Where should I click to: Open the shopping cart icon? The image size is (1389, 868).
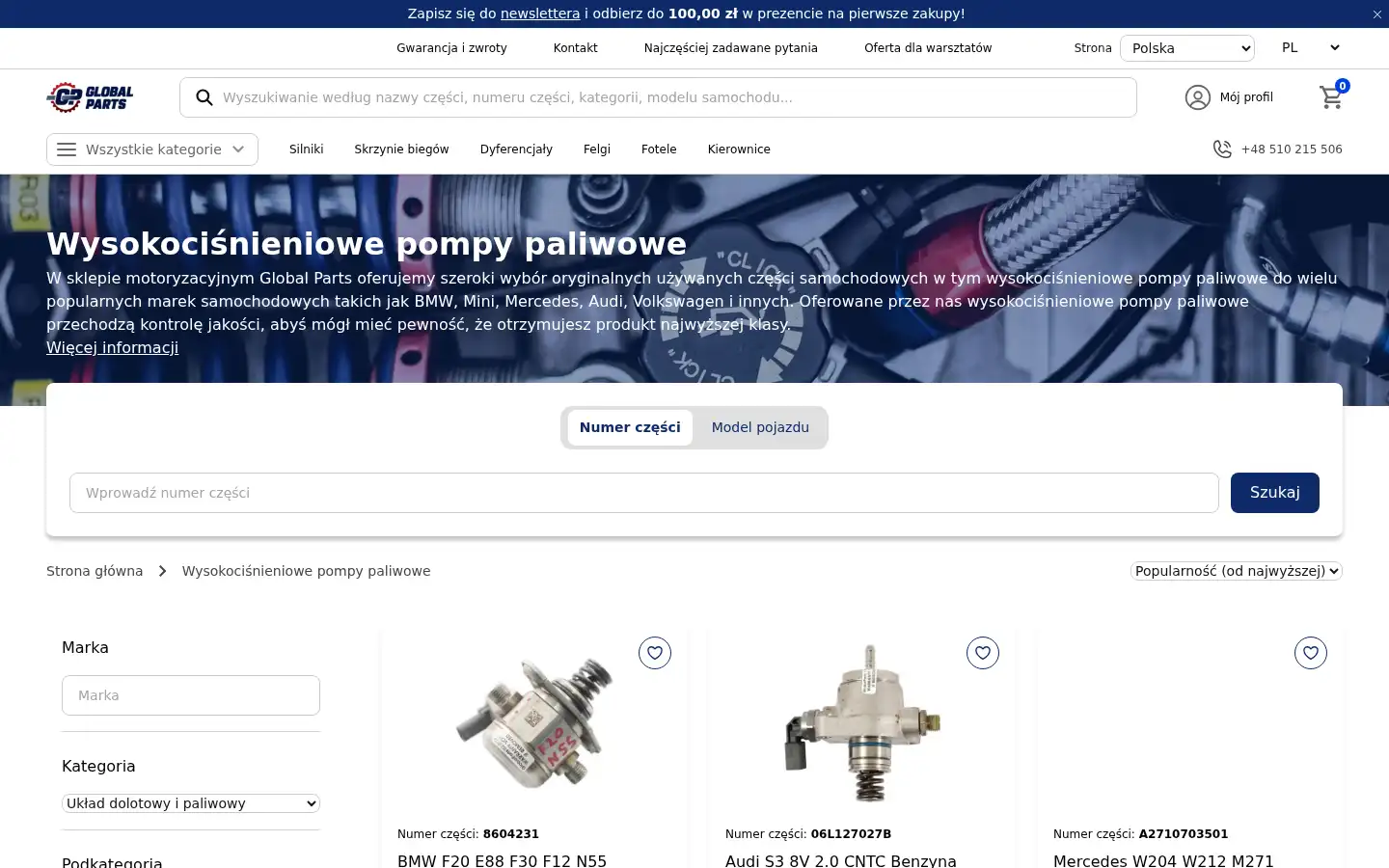coord(1332,96)
